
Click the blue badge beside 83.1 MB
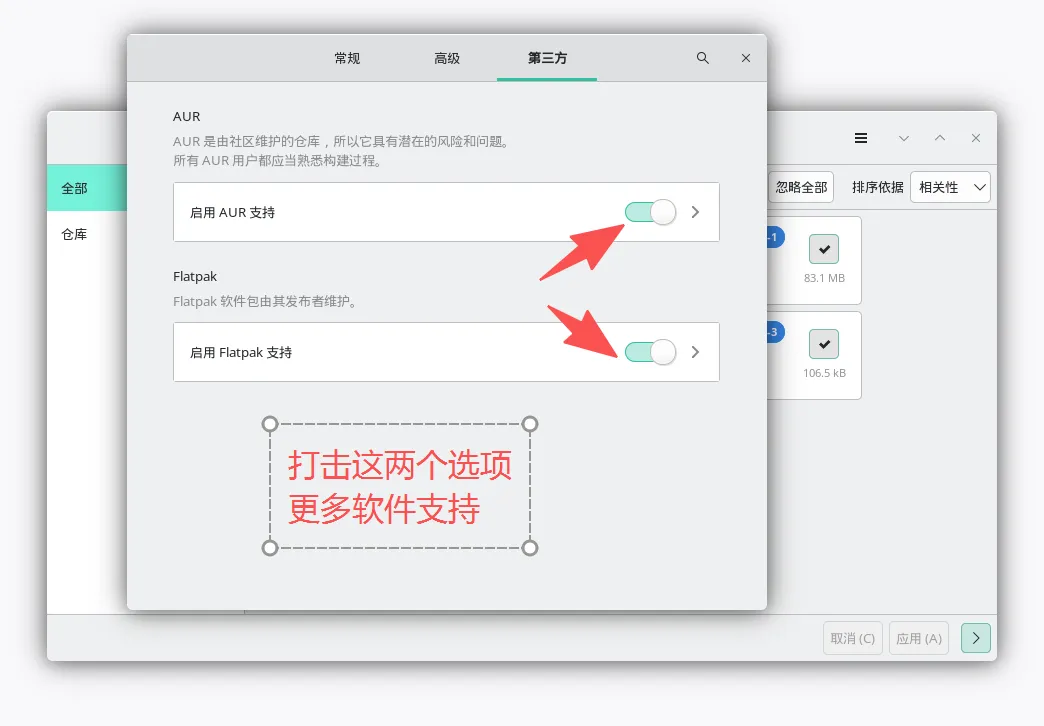tap(776, 236)
